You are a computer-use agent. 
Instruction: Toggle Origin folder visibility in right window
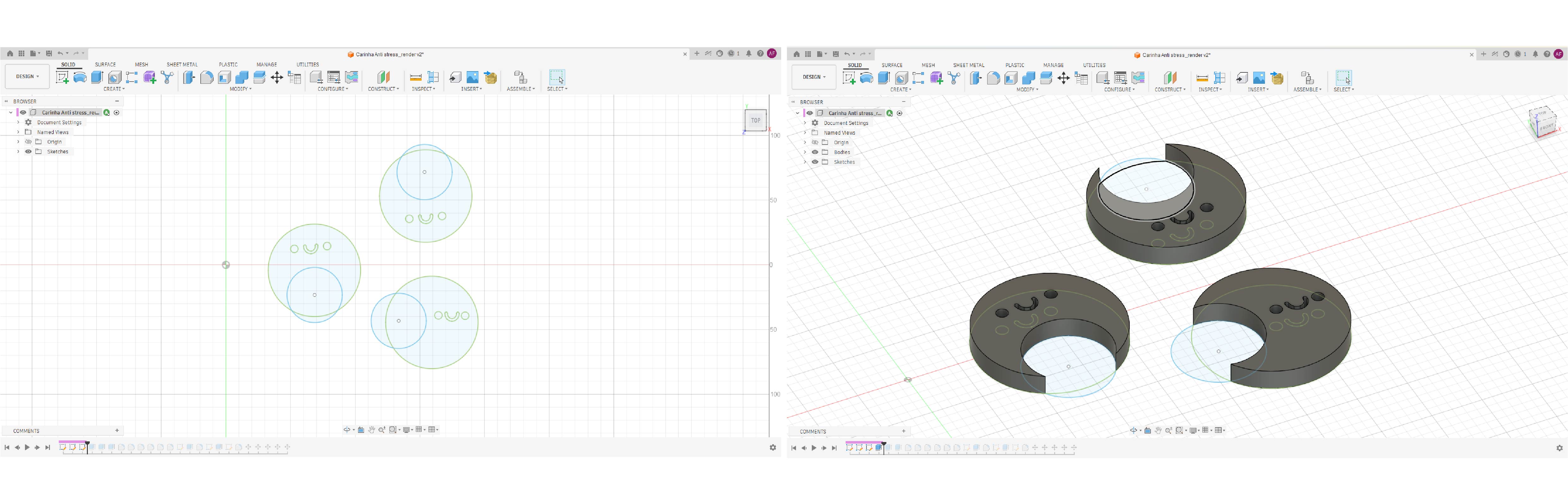[x=815, y=142]
